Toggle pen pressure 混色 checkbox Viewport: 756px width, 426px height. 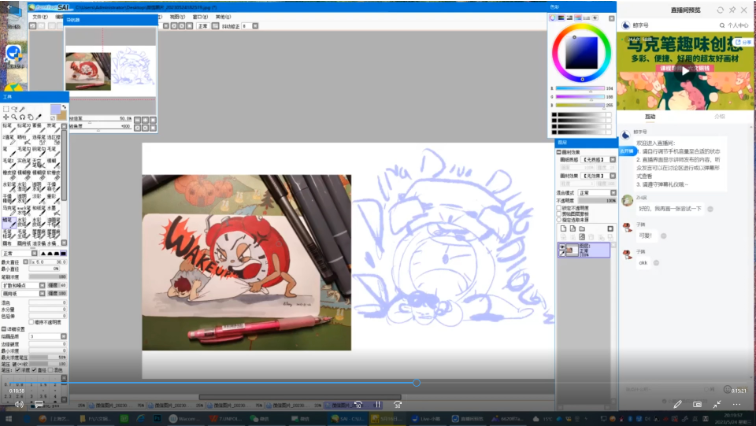pos(51,370)
